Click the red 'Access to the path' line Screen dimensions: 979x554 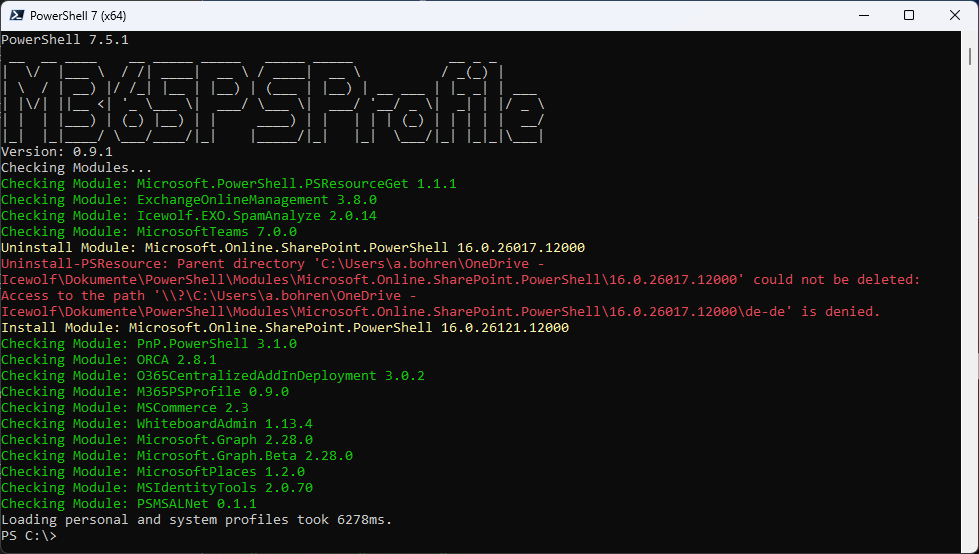(209, 295)
